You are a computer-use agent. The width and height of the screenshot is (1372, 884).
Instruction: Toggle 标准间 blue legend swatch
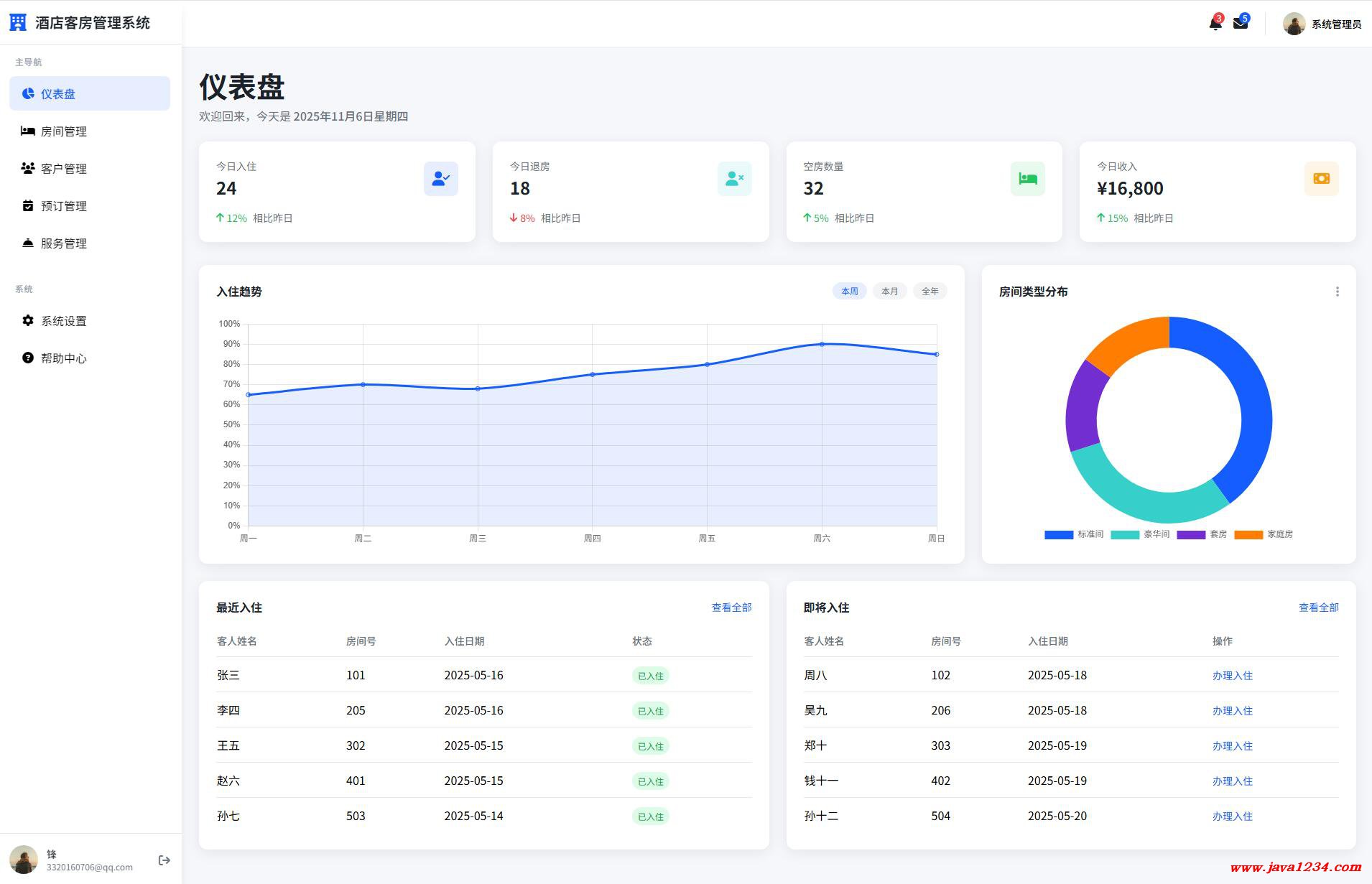1058,535
